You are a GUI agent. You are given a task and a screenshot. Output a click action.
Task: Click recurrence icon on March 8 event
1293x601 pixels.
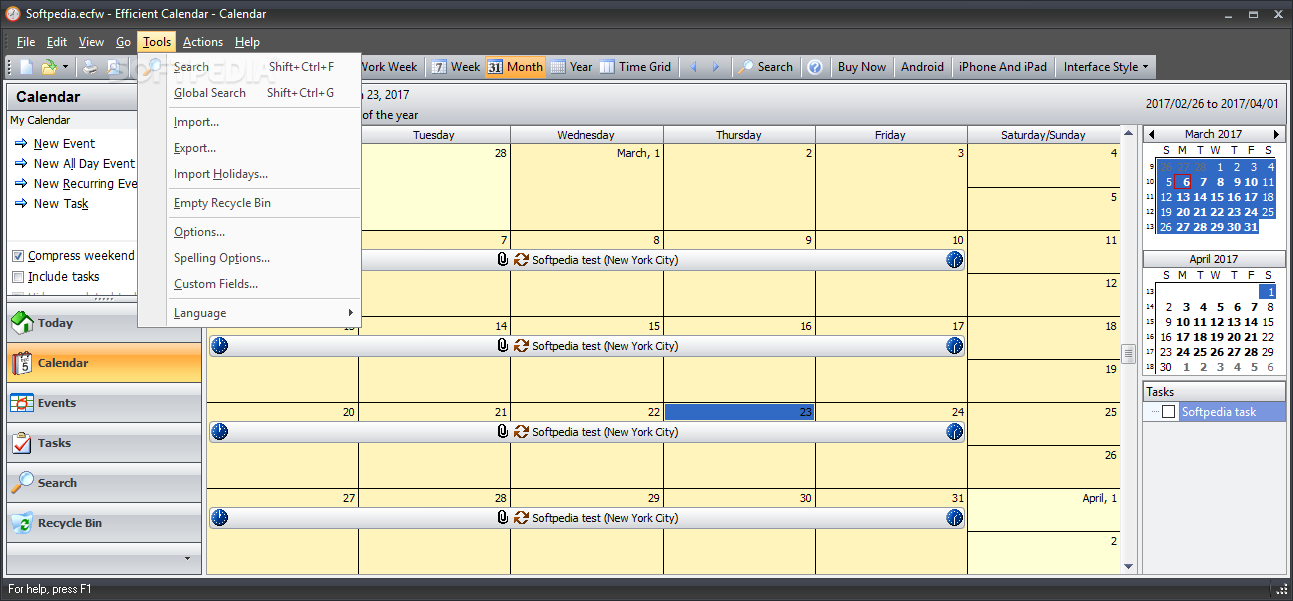[521, 260]
